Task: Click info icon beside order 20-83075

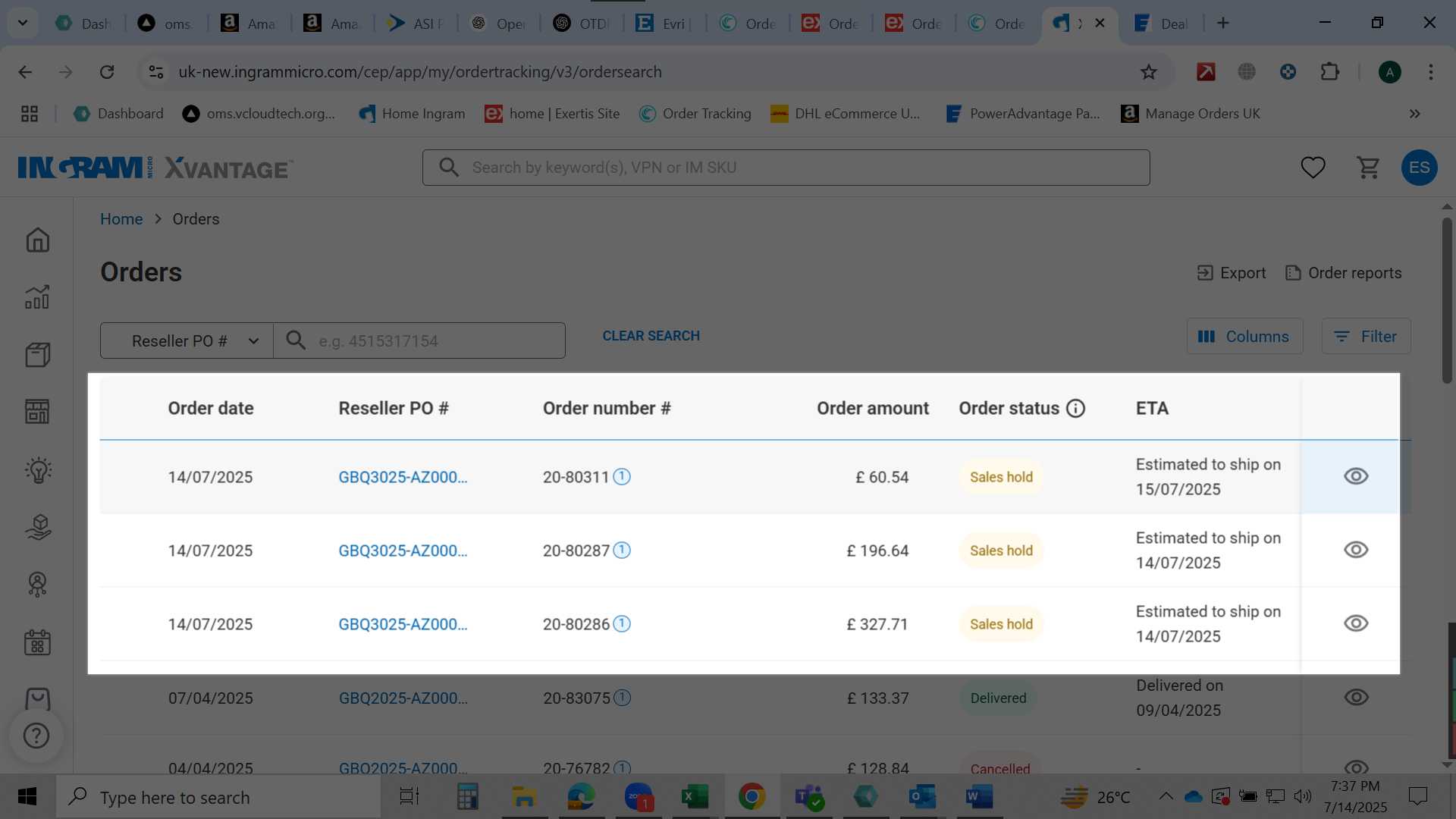Action: point(622,698)
